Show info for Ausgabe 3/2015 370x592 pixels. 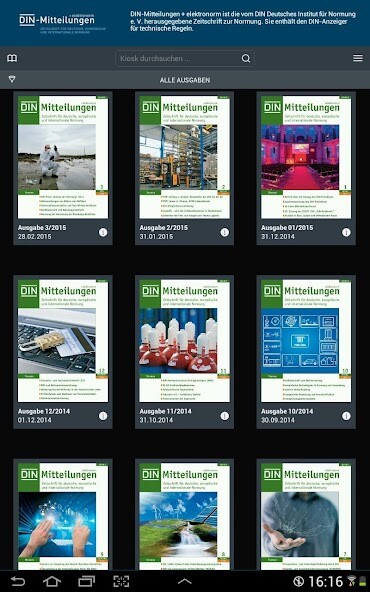click(103, 232)
